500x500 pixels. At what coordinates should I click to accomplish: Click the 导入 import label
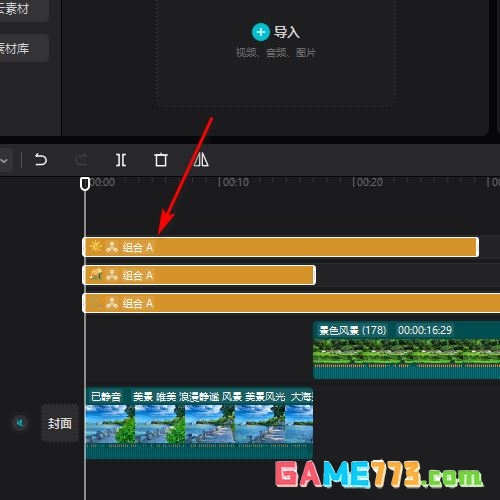click(x=287, y=32)
